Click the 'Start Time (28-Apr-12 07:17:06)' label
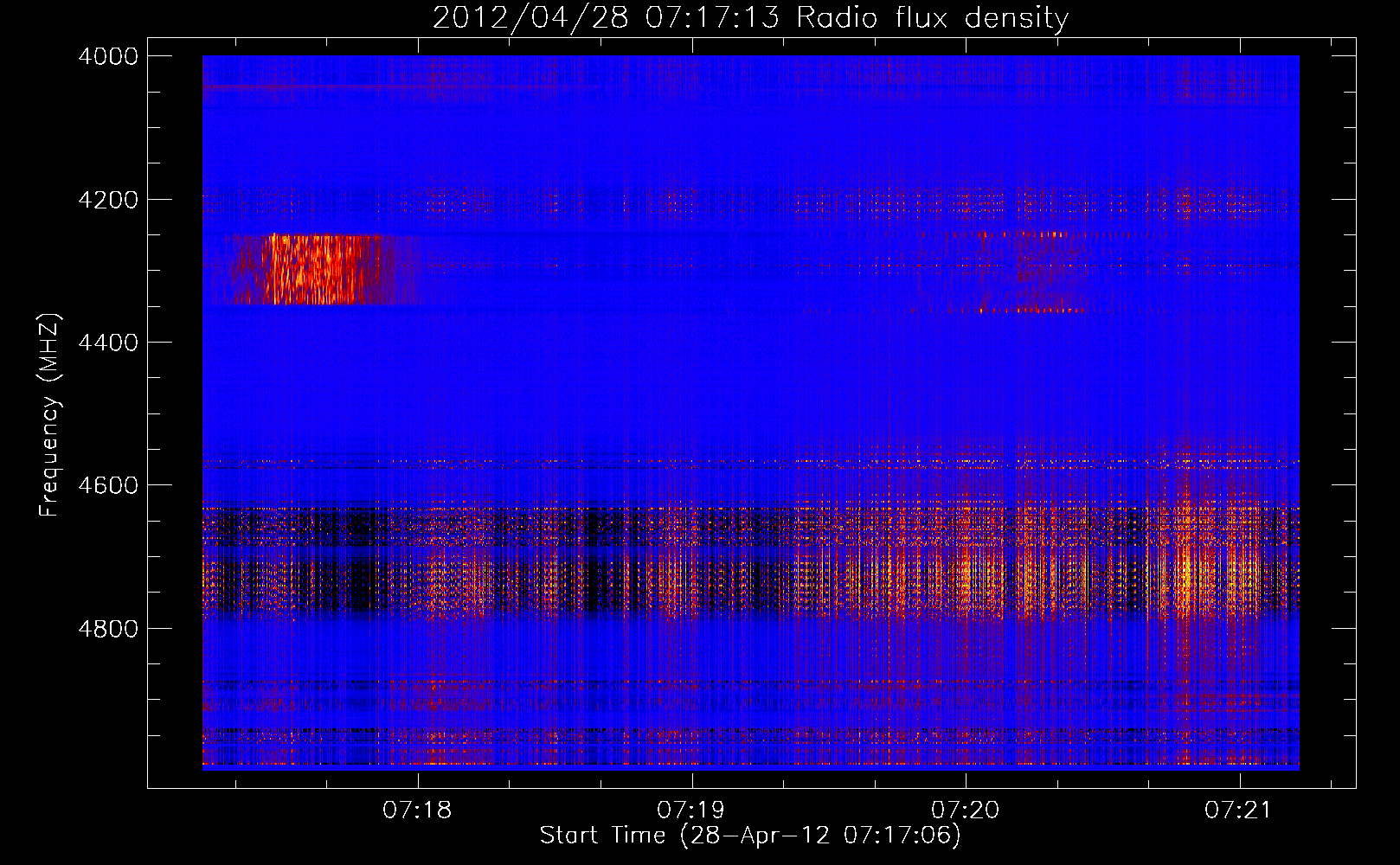Viewport: 1400px width, 865px height. pos(750,836)
